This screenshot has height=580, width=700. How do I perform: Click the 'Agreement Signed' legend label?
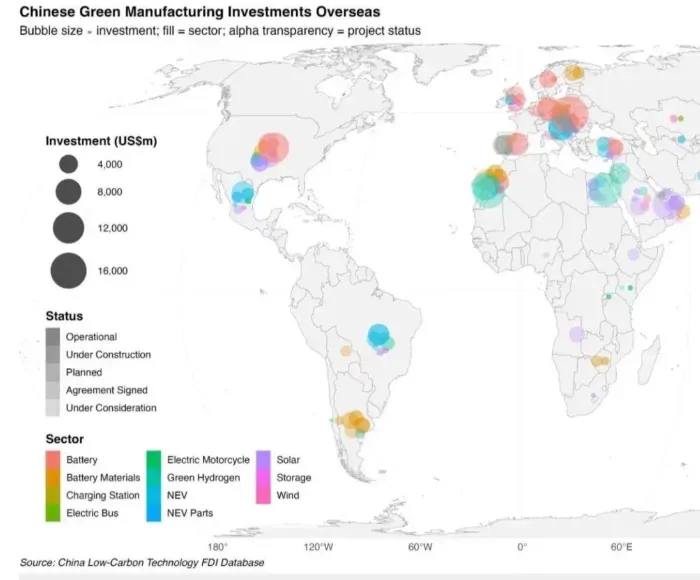click(x=107, y=390)
